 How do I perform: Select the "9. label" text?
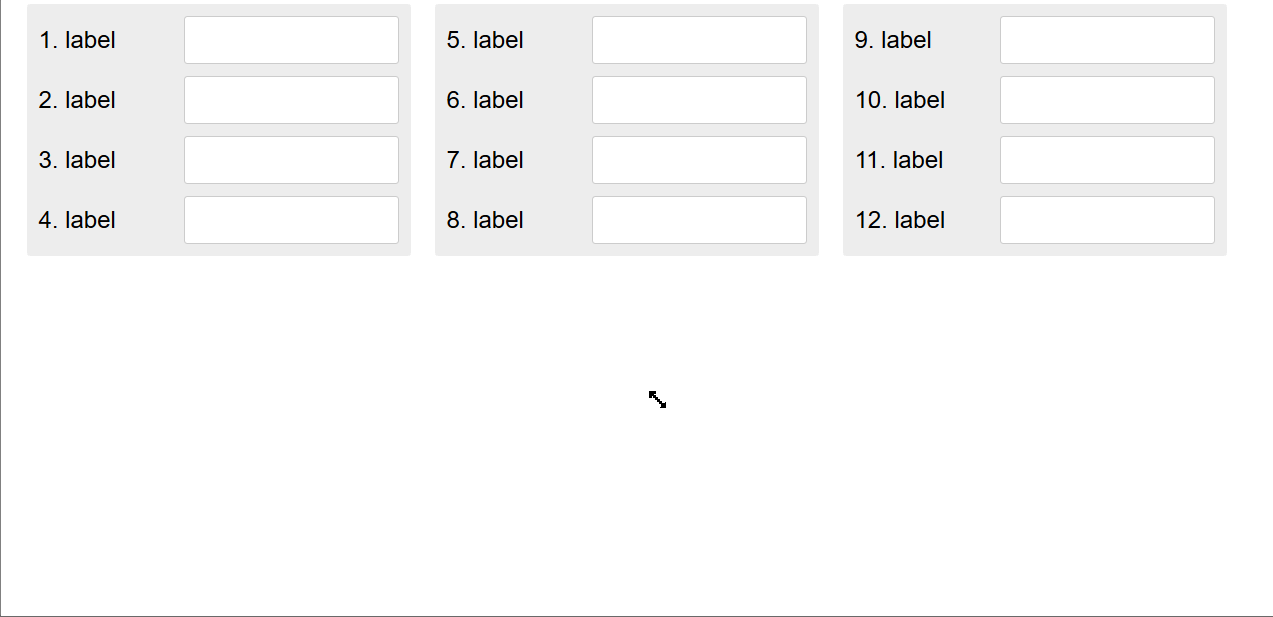(x=893, y=40)
